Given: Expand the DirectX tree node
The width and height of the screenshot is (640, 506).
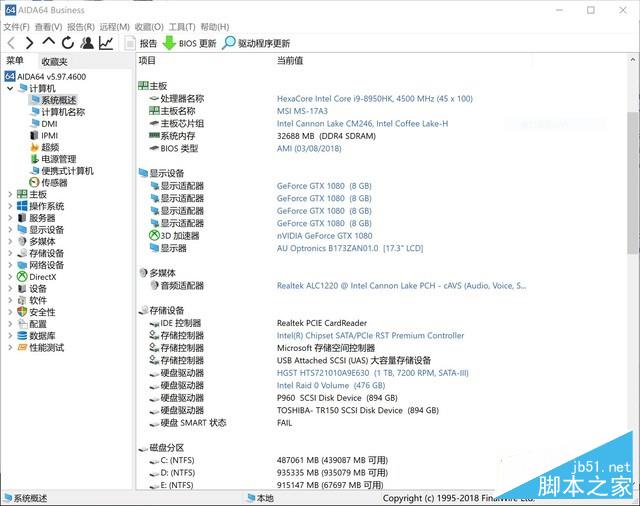Looking at the screenshot, I should pos(10,277).
